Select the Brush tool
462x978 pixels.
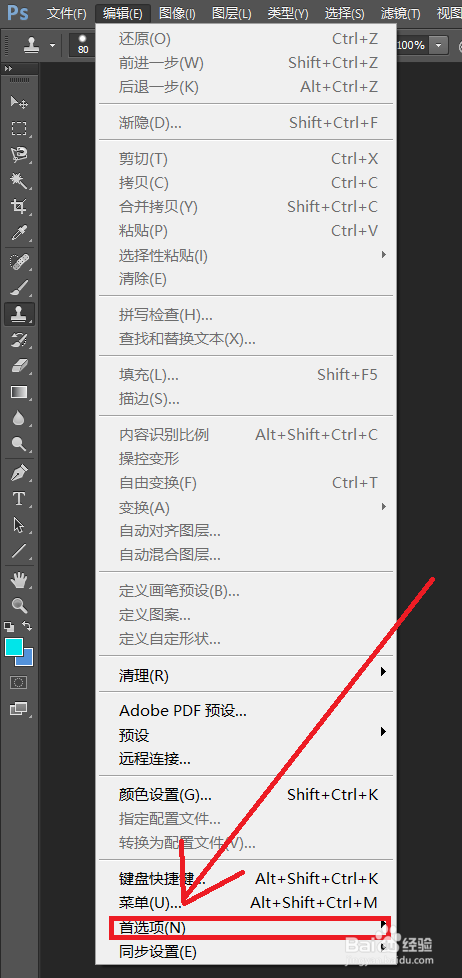click(x=19, y=288)
